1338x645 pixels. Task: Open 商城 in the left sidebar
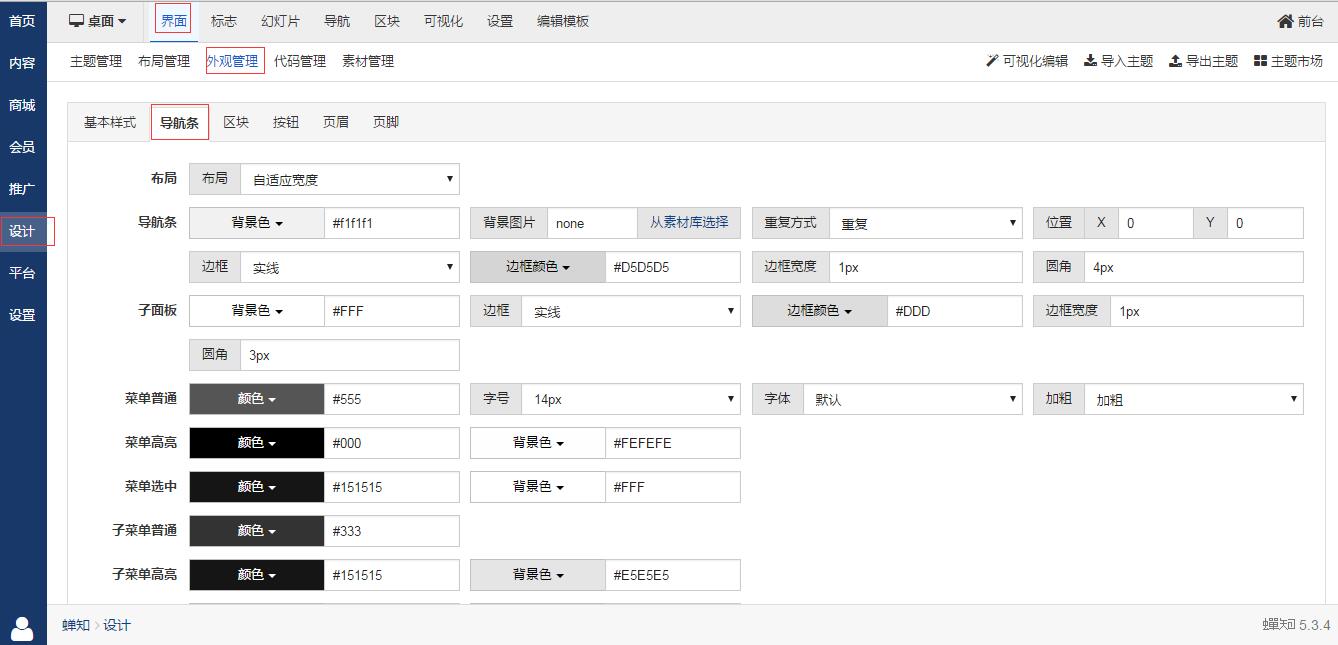pos(22,105)
